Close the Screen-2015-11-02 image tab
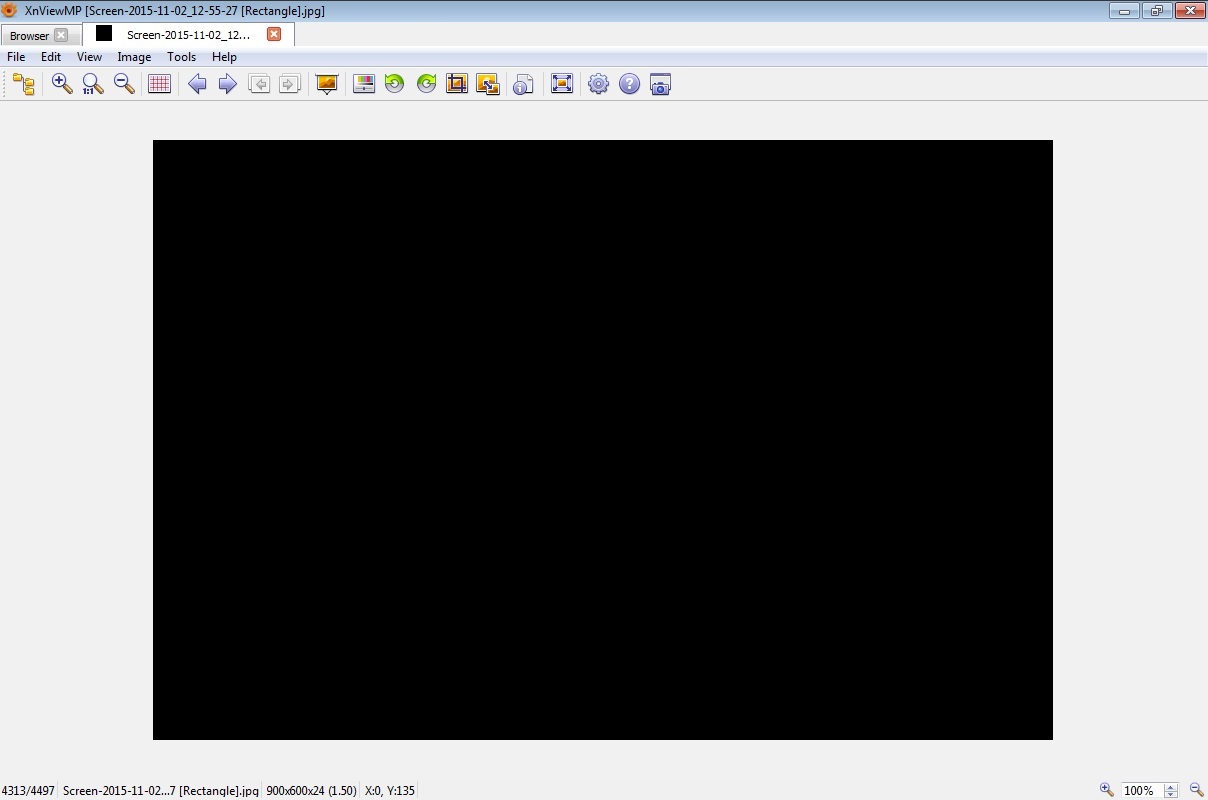Screen dimensions: 1208x800 274,34
